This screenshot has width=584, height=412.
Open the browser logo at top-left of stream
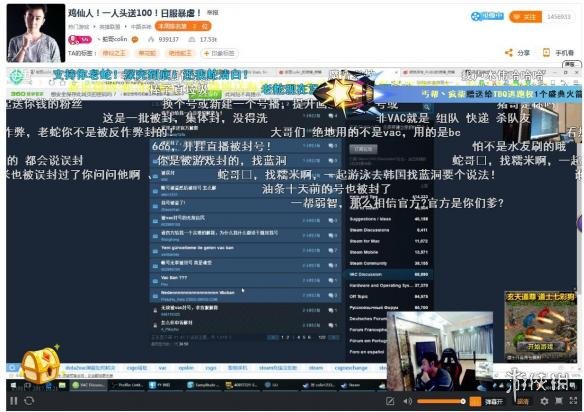pos(17,77)
